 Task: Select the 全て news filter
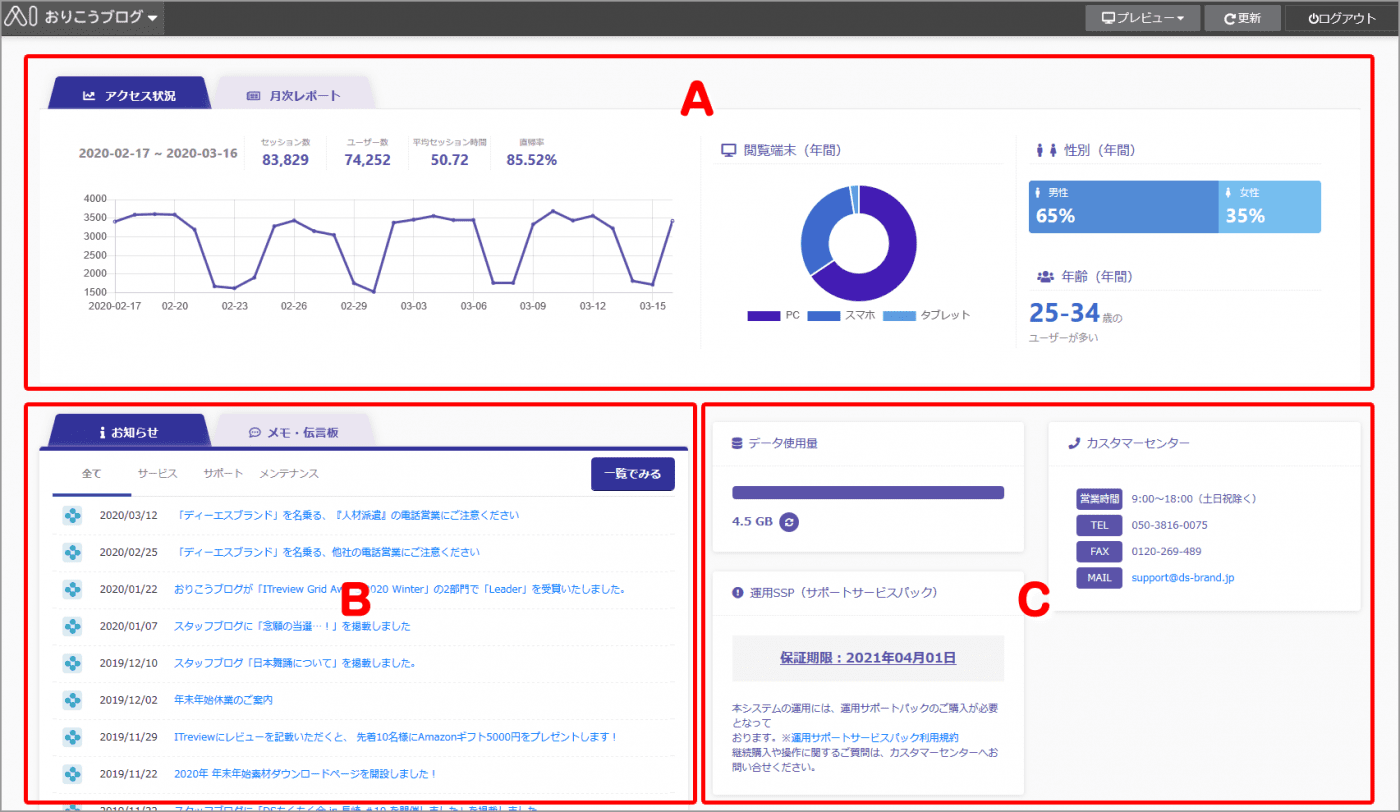pos(91,474)
